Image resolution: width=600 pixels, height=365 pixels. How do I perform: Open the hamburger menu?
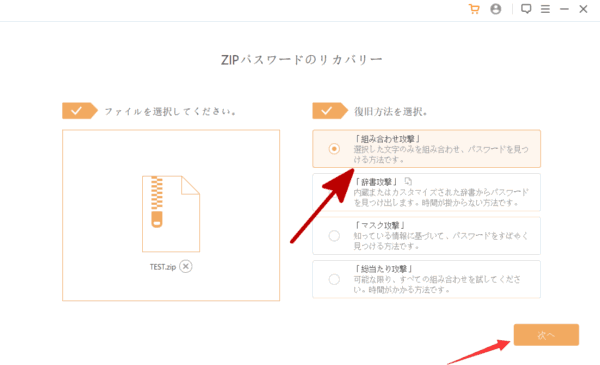(545, 9)
